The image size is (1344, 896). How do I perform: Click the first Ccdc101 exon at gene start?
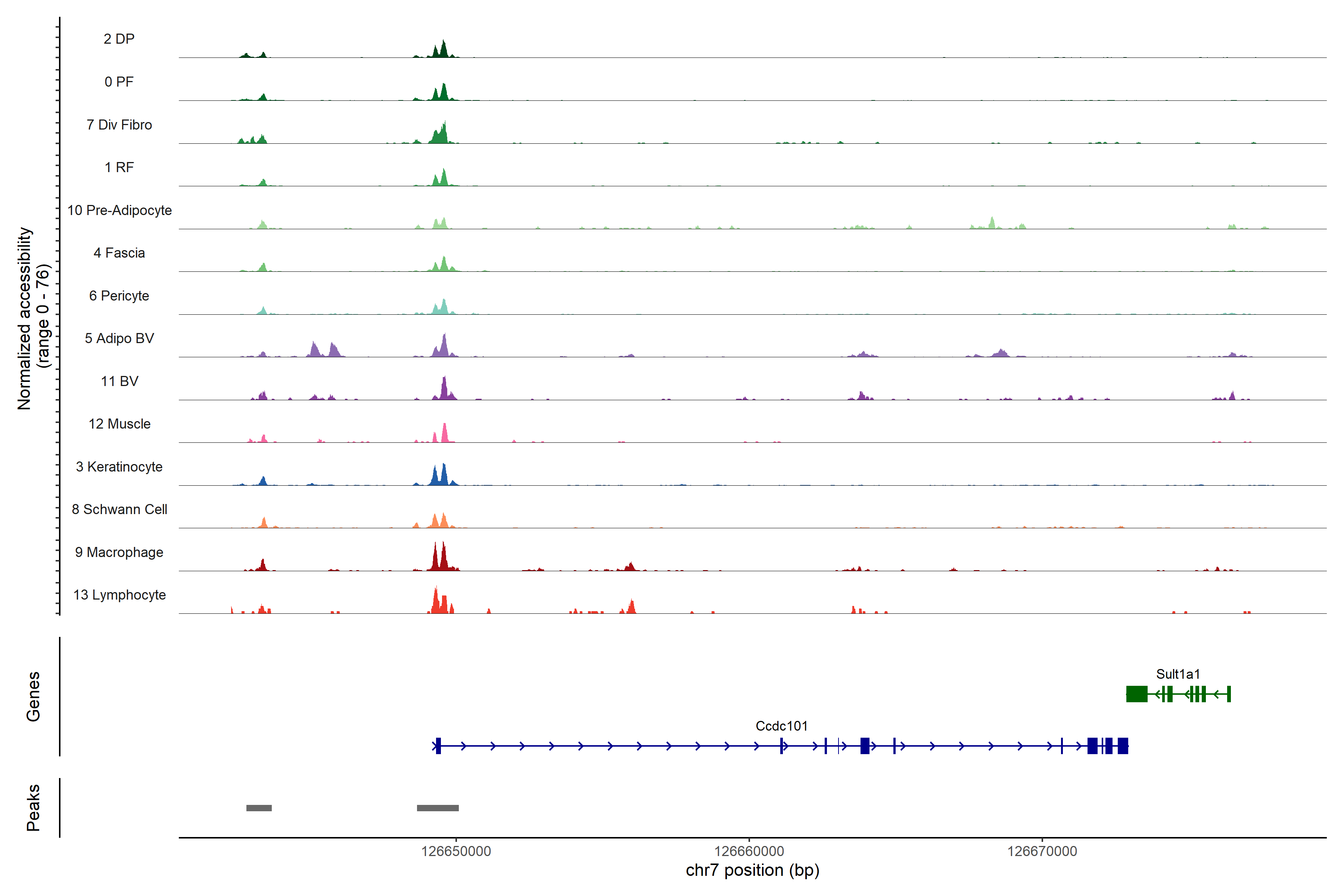pyautogui.click(x=438, y=746)
